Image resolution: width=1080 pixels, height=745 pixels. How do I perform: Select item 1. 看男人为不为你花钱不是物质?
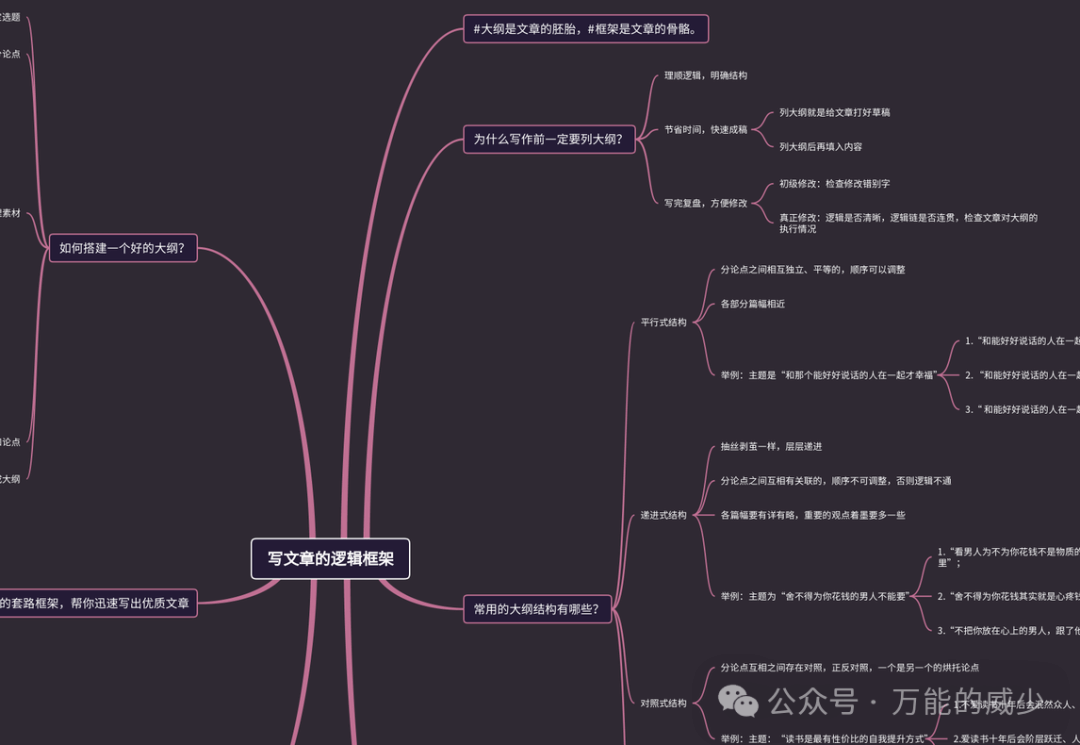click(1008, 557)
